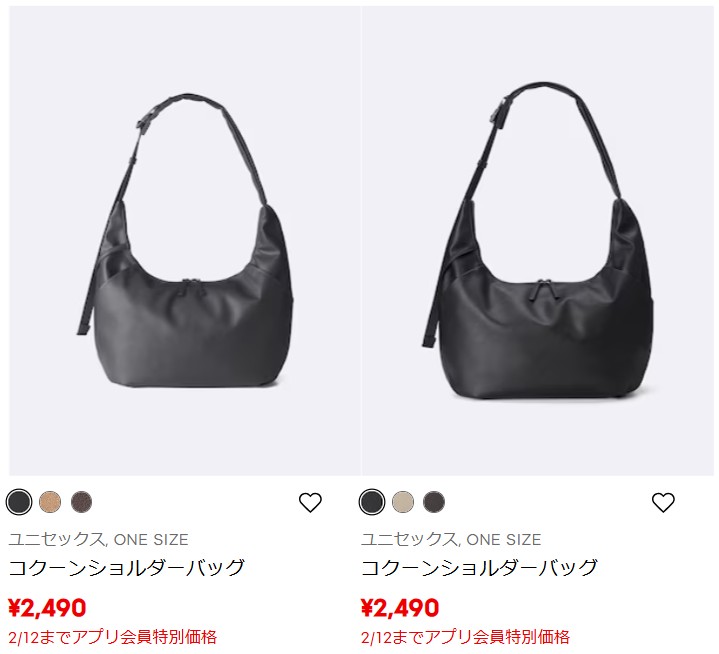Image resolution: width=719 pixels, height=654 pixels.
Task: Click first listing's 2/12までアプリ会員特別価格 note
Action: [112, 637]
